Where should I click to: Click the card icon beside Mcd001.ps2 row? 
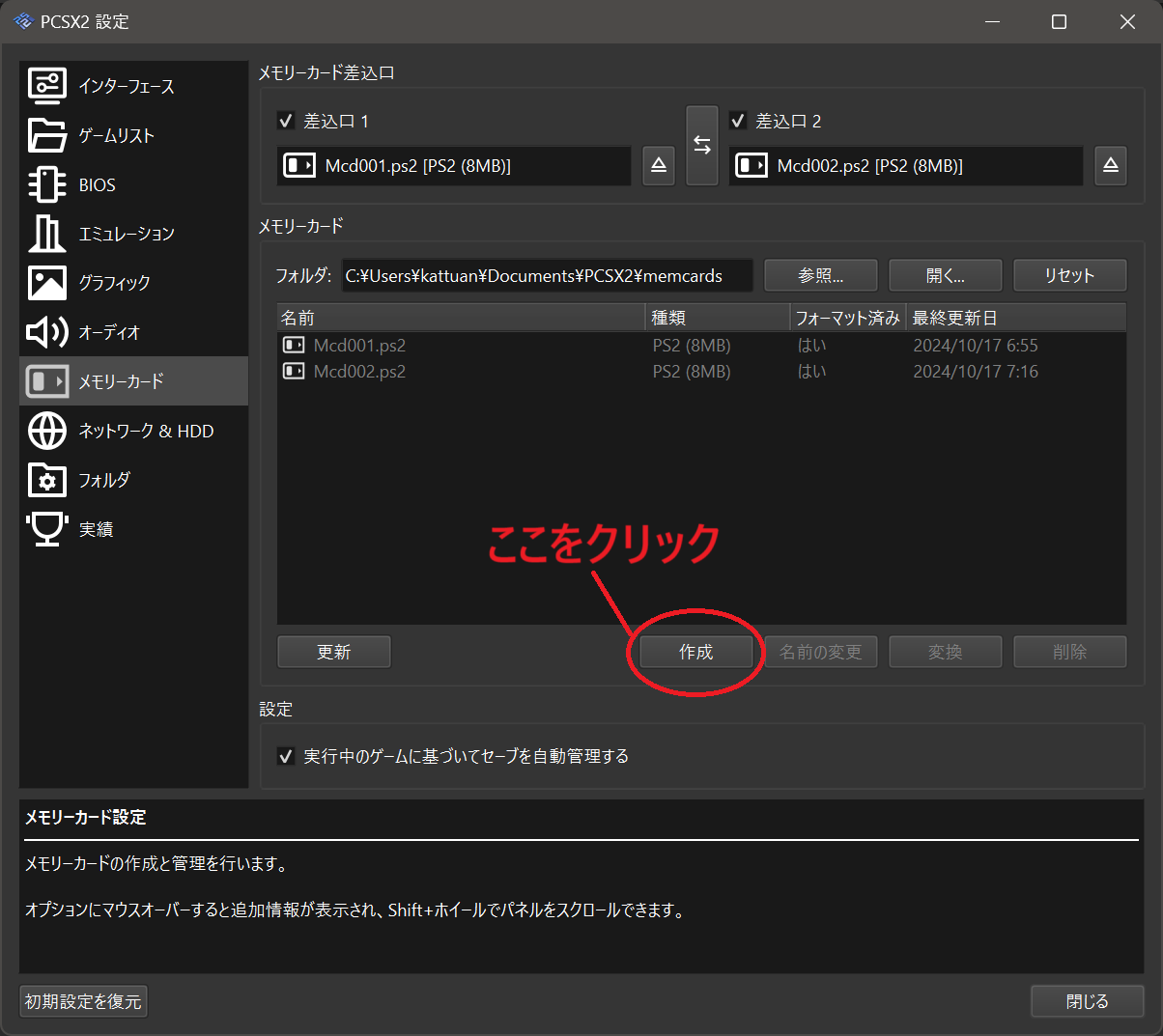coord(294,345)
